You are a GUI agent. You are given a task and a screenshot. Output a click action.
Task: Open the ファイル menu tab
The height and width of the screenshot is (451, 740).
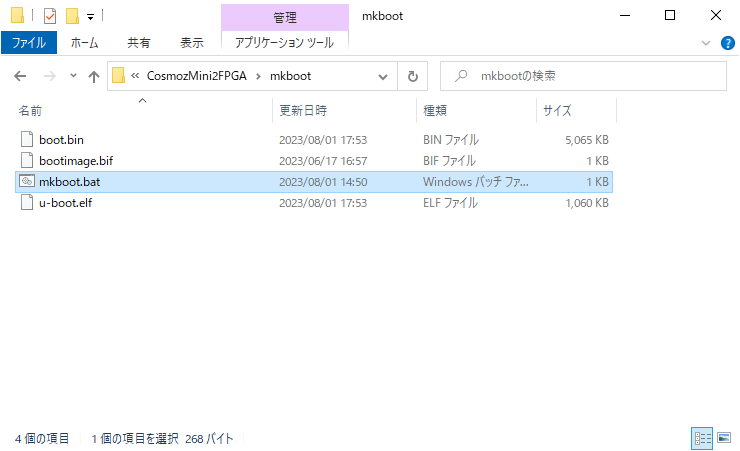tap(29, 43)
